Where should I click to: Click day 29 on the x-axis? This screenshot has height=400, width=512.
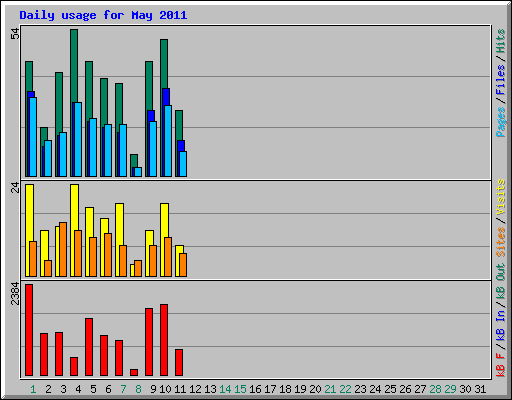pyautogui.click(x=450, y=389)
